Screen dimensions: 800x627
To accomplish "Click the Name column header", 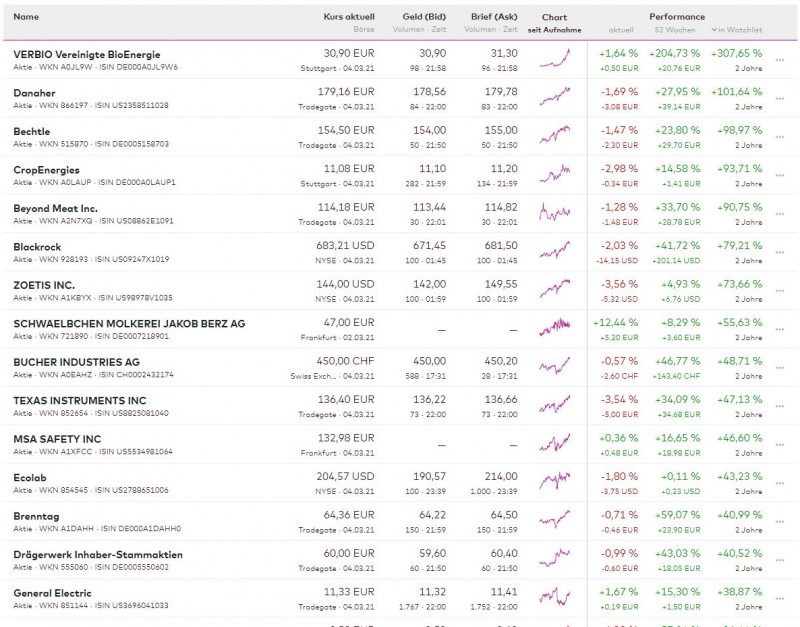I will pyautogui.click(x=25, y=17).
